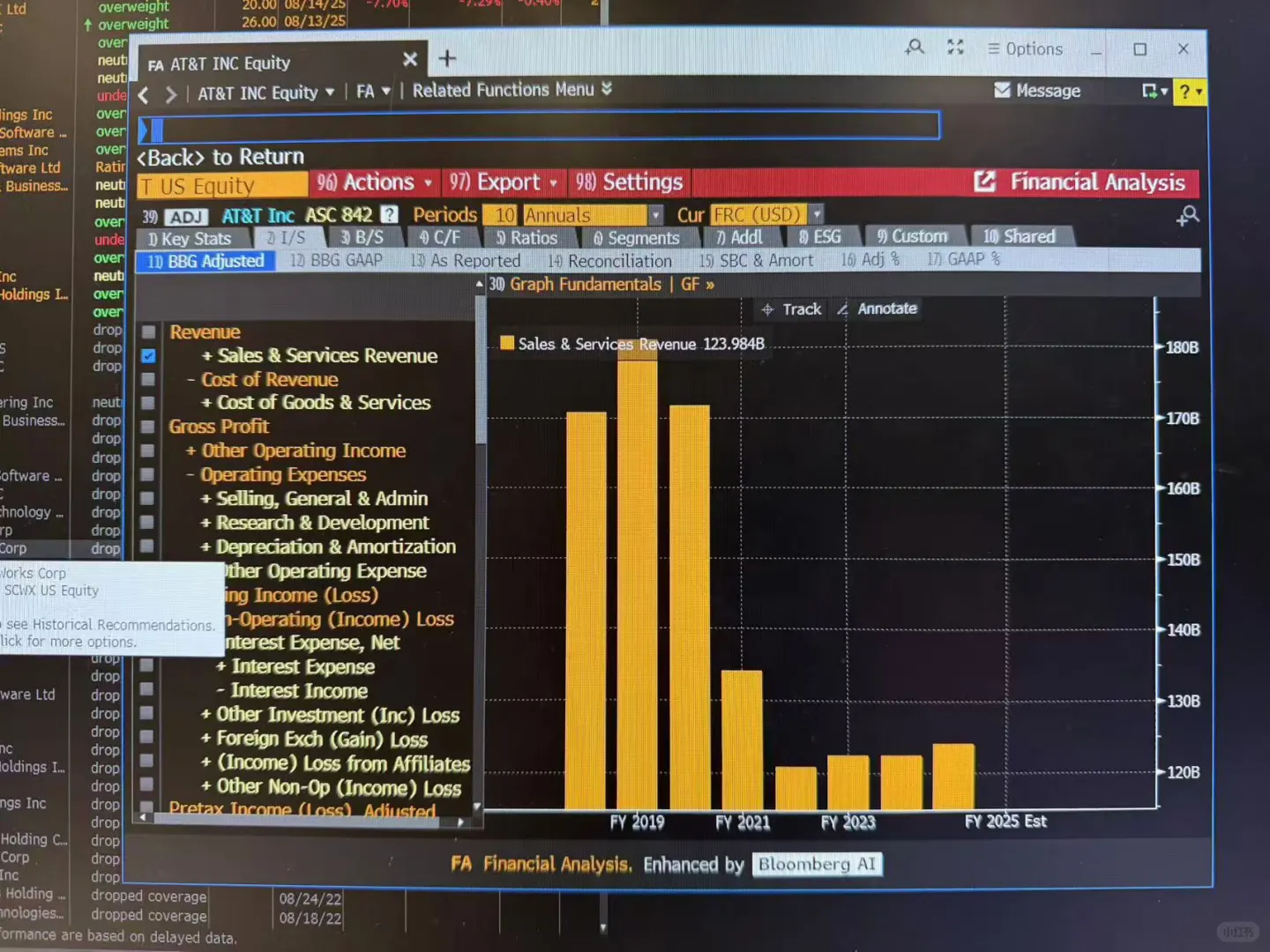This screenshot has width=1270, height=952.
Task: Switch to the Ratios tab
Action: tap(532, 237)
